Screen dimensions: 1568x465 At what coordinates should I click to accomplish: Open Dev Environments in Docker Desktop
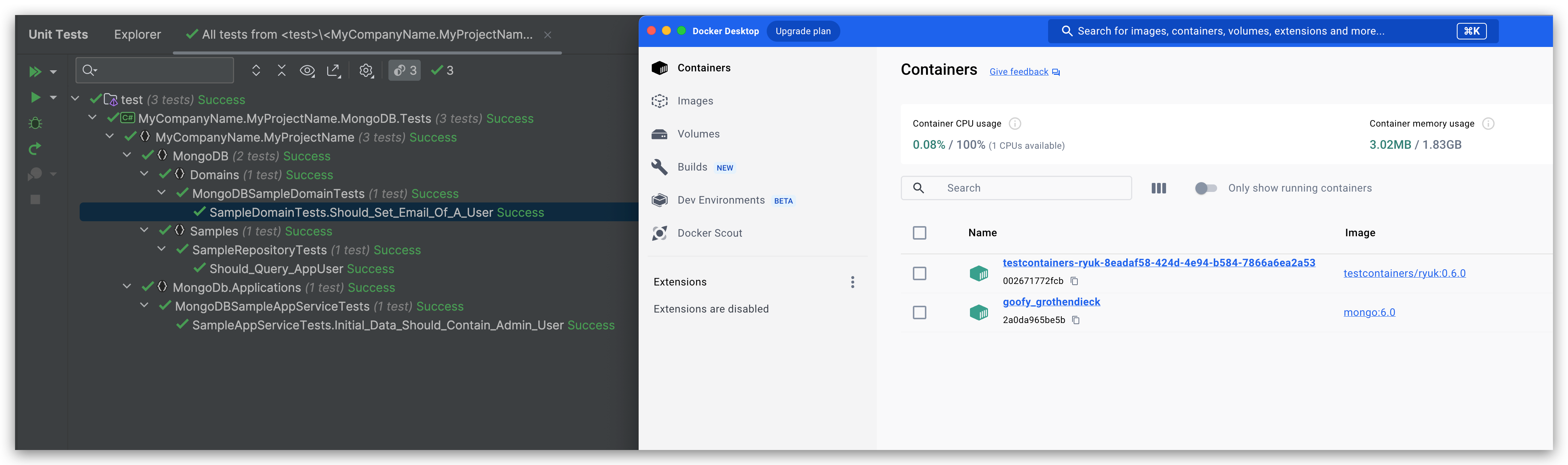(721, 199)
